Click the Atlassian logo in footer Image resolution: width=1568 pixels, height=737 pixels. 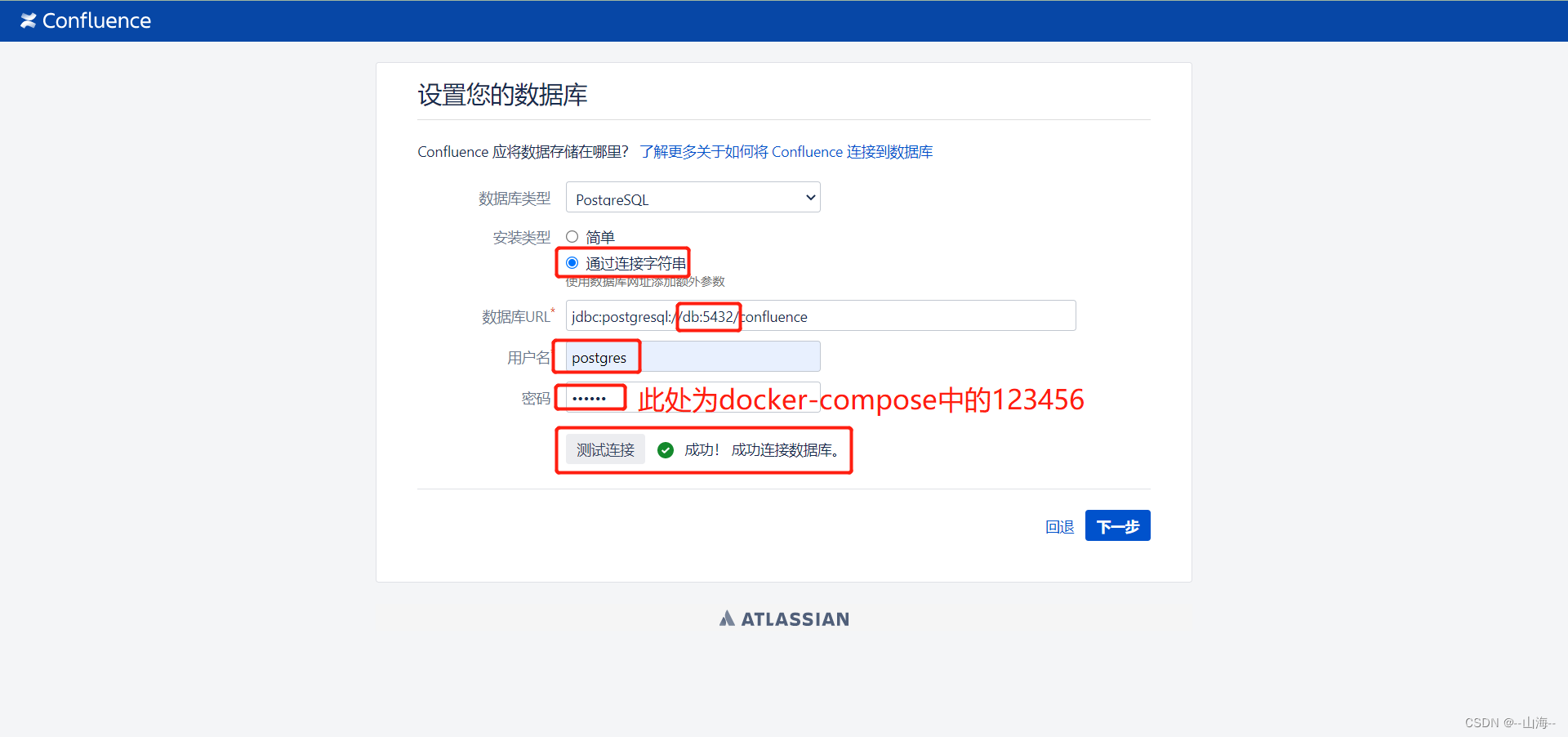(784, 619)
